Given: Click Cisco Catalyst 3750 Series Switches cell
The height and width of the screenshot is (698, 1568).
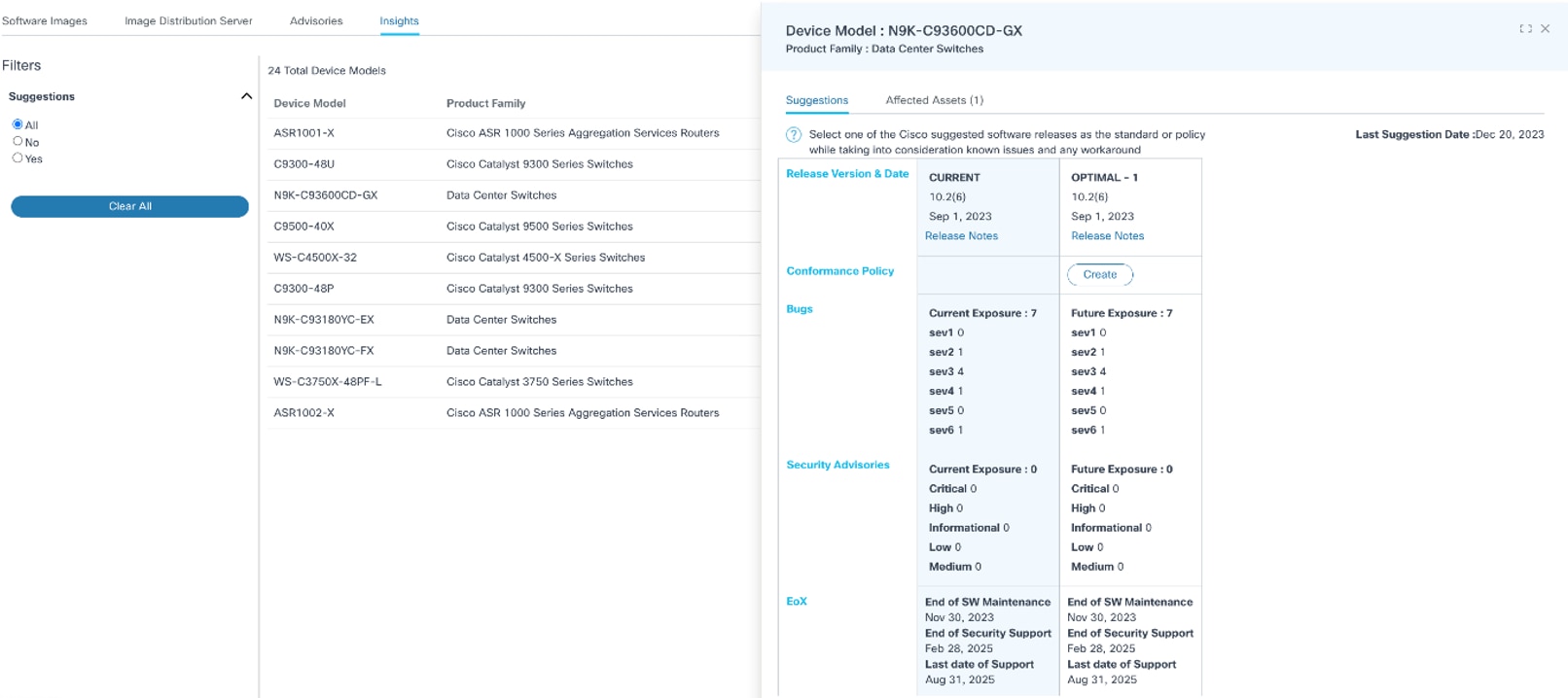Looking at the screenshot, I should [x=540, y=382].
